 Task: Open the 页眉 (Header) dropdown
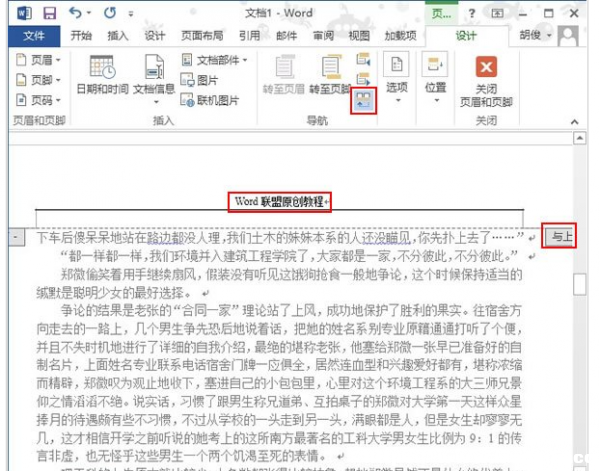click(x=38, y=60)
